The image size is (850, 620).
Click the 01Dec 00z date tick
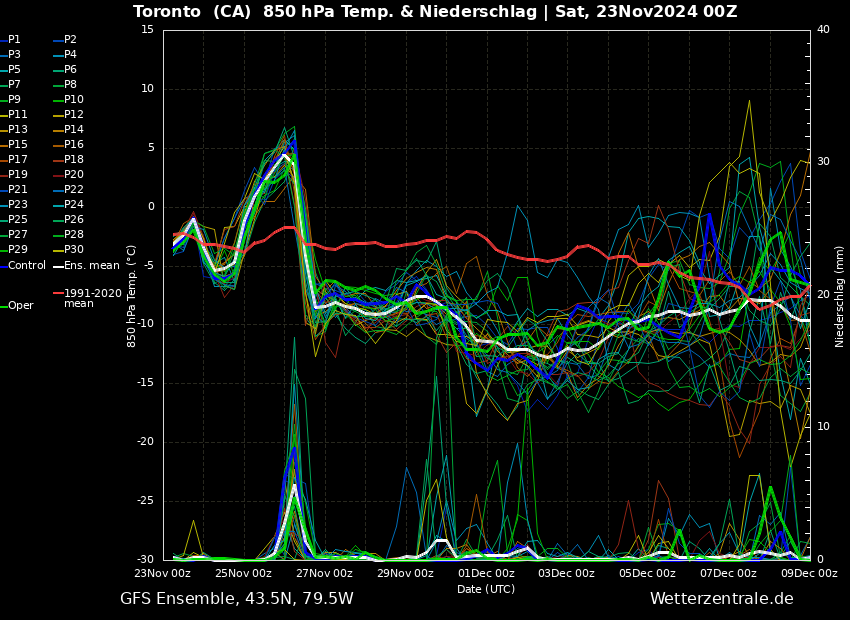point(486,573)
